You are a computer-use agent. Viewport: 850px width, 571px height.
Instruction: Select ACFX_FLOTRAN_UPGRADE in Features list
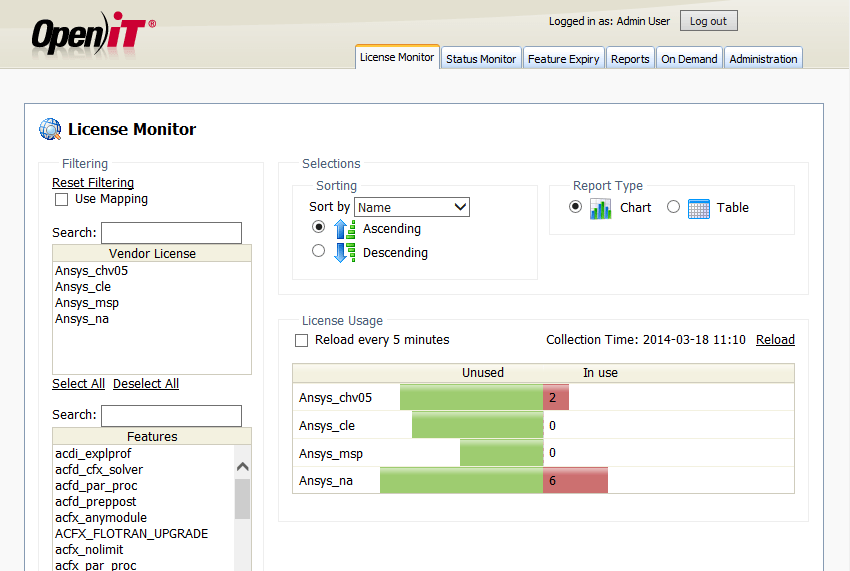tap(144, 534)
